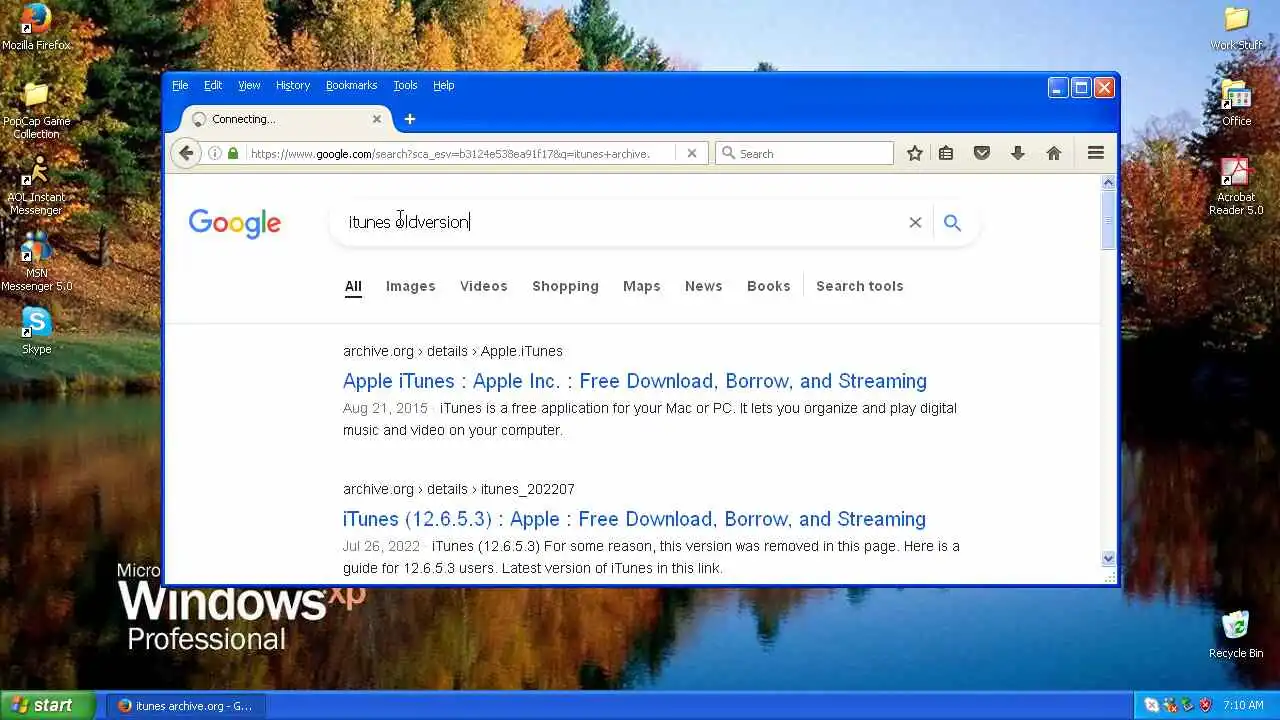Screen dimensions: 1280x720
Task: Switch to Images results tab
Action: pyautogui.click(x=410, y=286)
